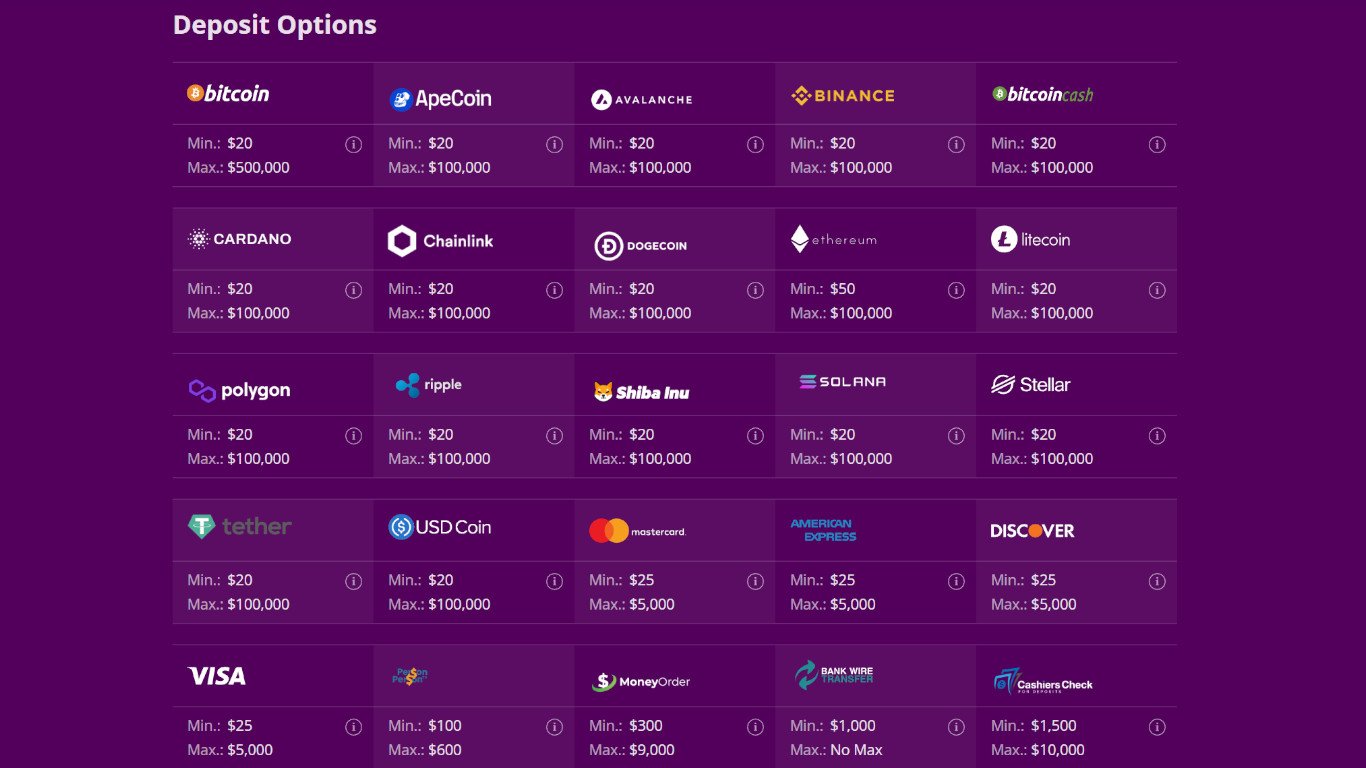1366x768 pixels.
Task: Click the Cashiers Check logo
Action: pyautogui.click(x=1043, y=682)
